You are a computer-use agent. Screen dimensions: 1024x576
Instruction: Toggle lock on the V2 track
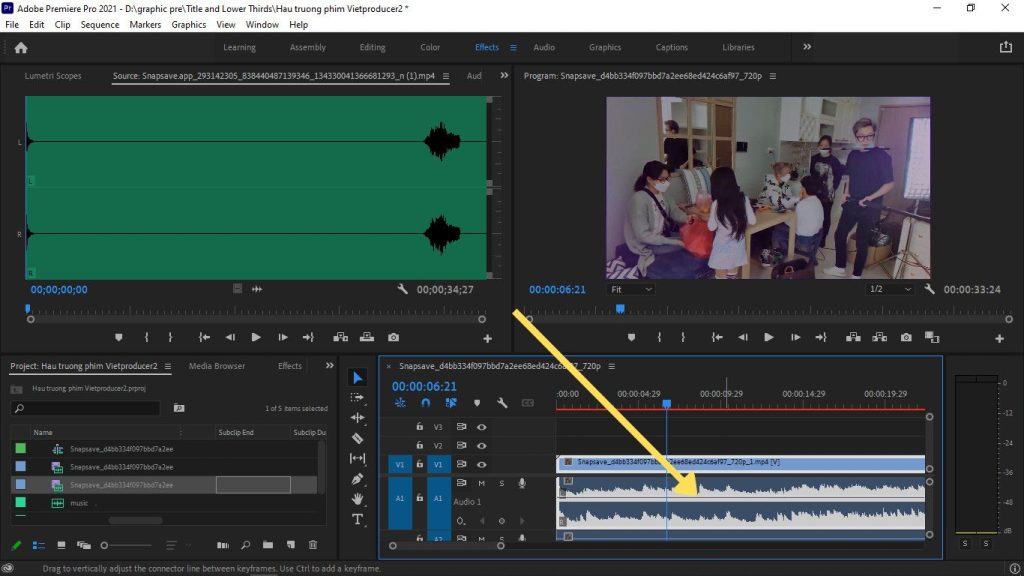[x=419, y=446]
